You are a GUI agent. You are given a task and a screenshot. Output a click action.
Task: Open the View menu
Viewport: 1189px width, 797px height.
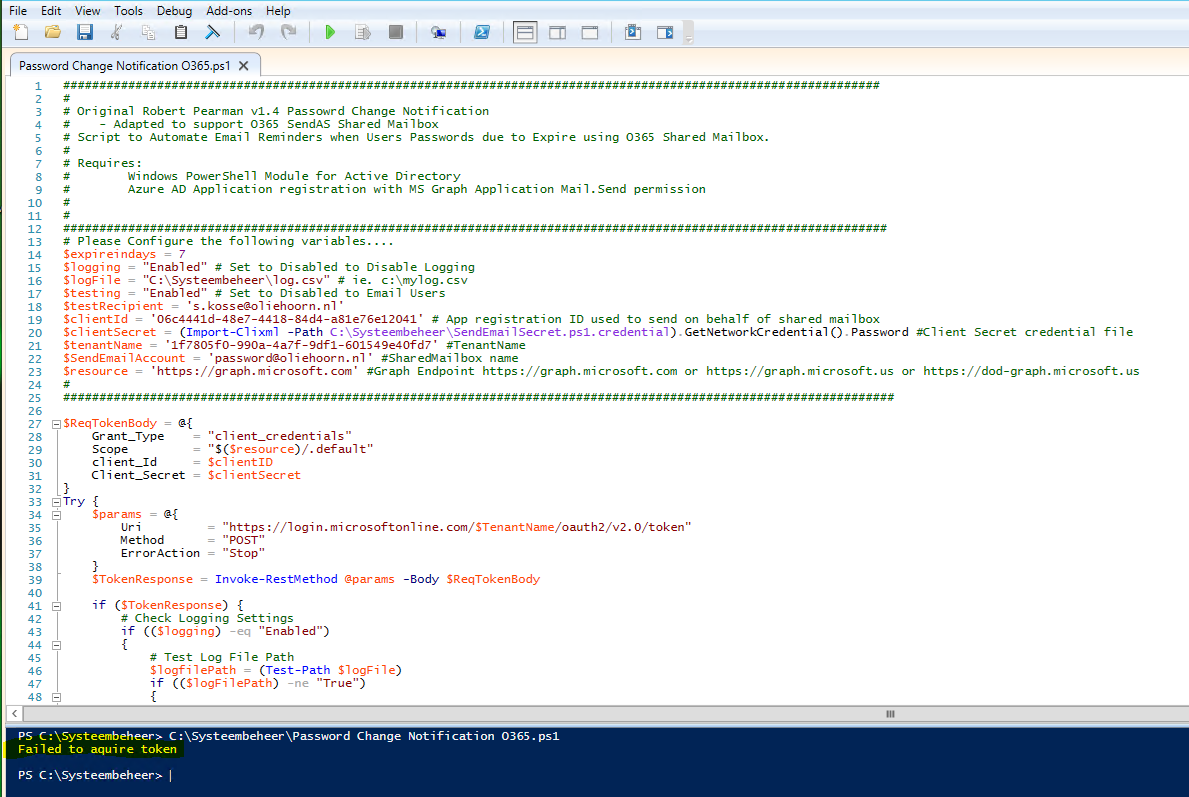click(87, 11)
